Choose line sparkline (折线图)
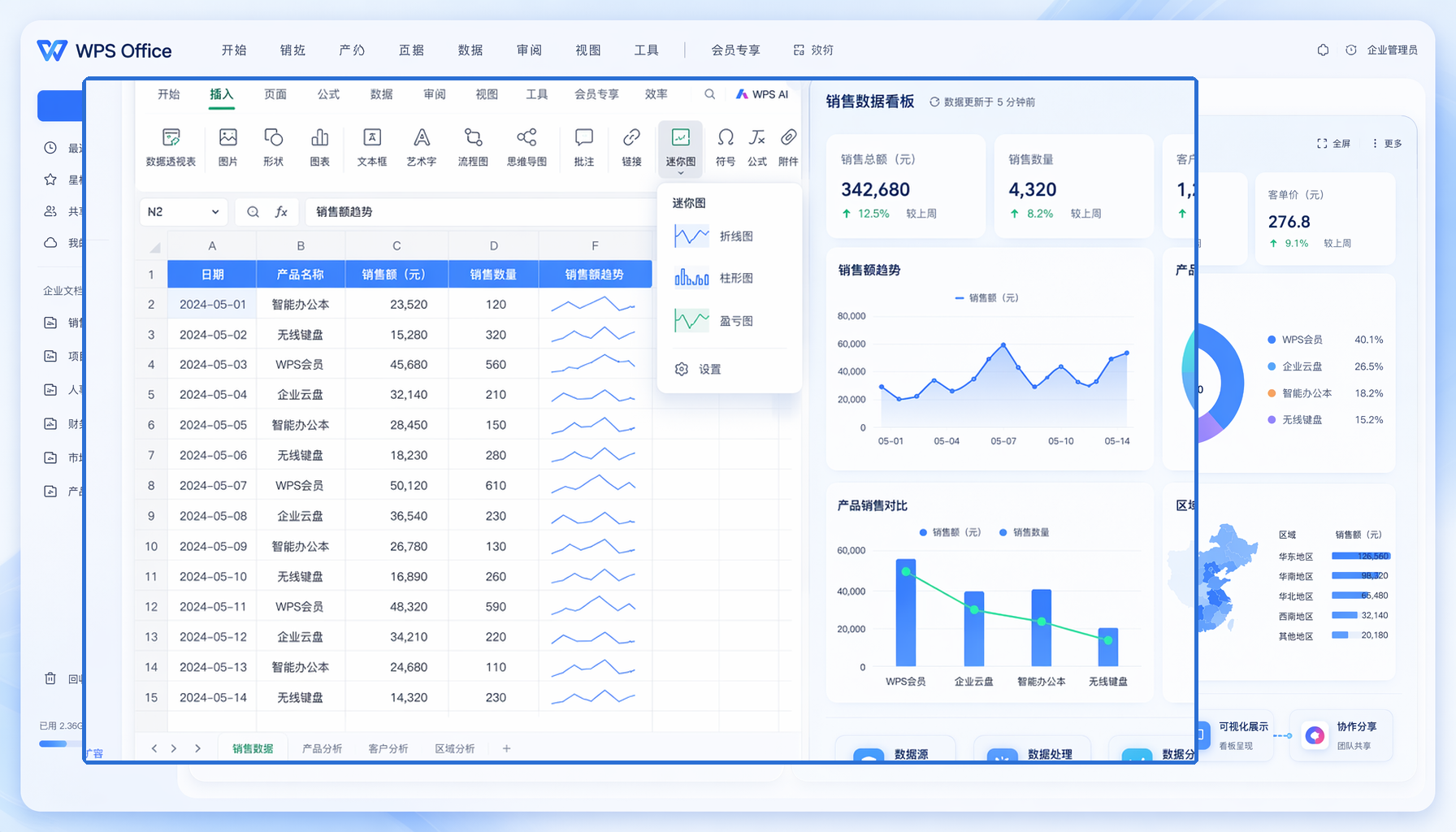Viewport: 1456px width, 832px height. (713, 236)
